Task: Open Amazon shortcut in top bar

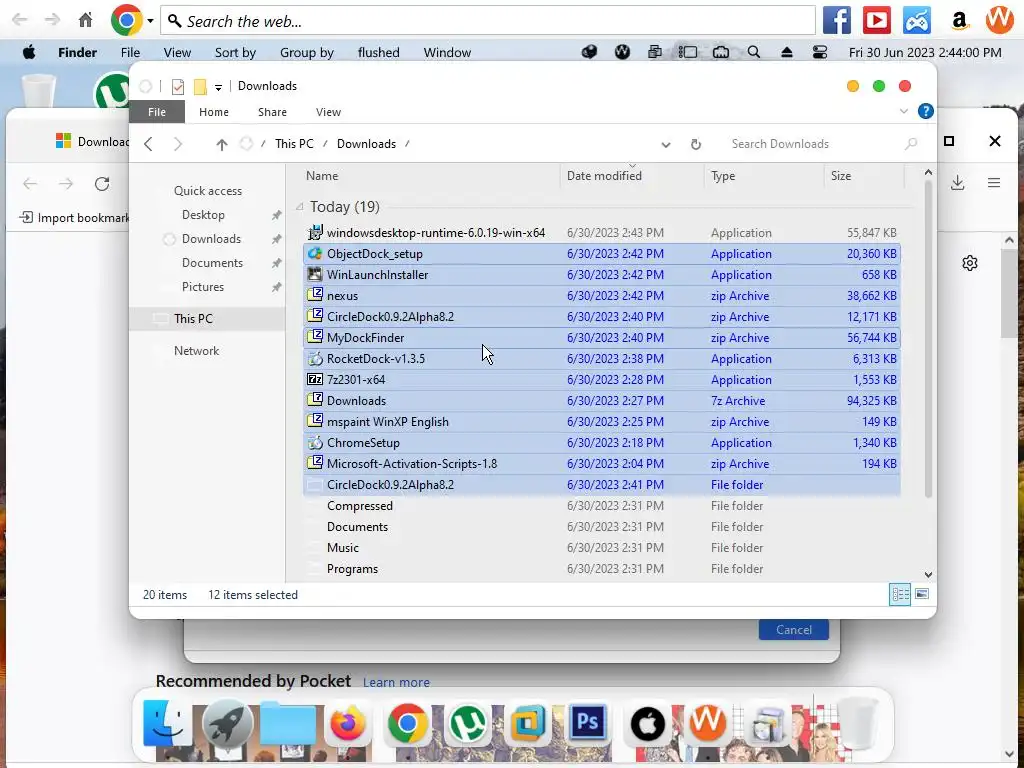Action: click(959, 21)
